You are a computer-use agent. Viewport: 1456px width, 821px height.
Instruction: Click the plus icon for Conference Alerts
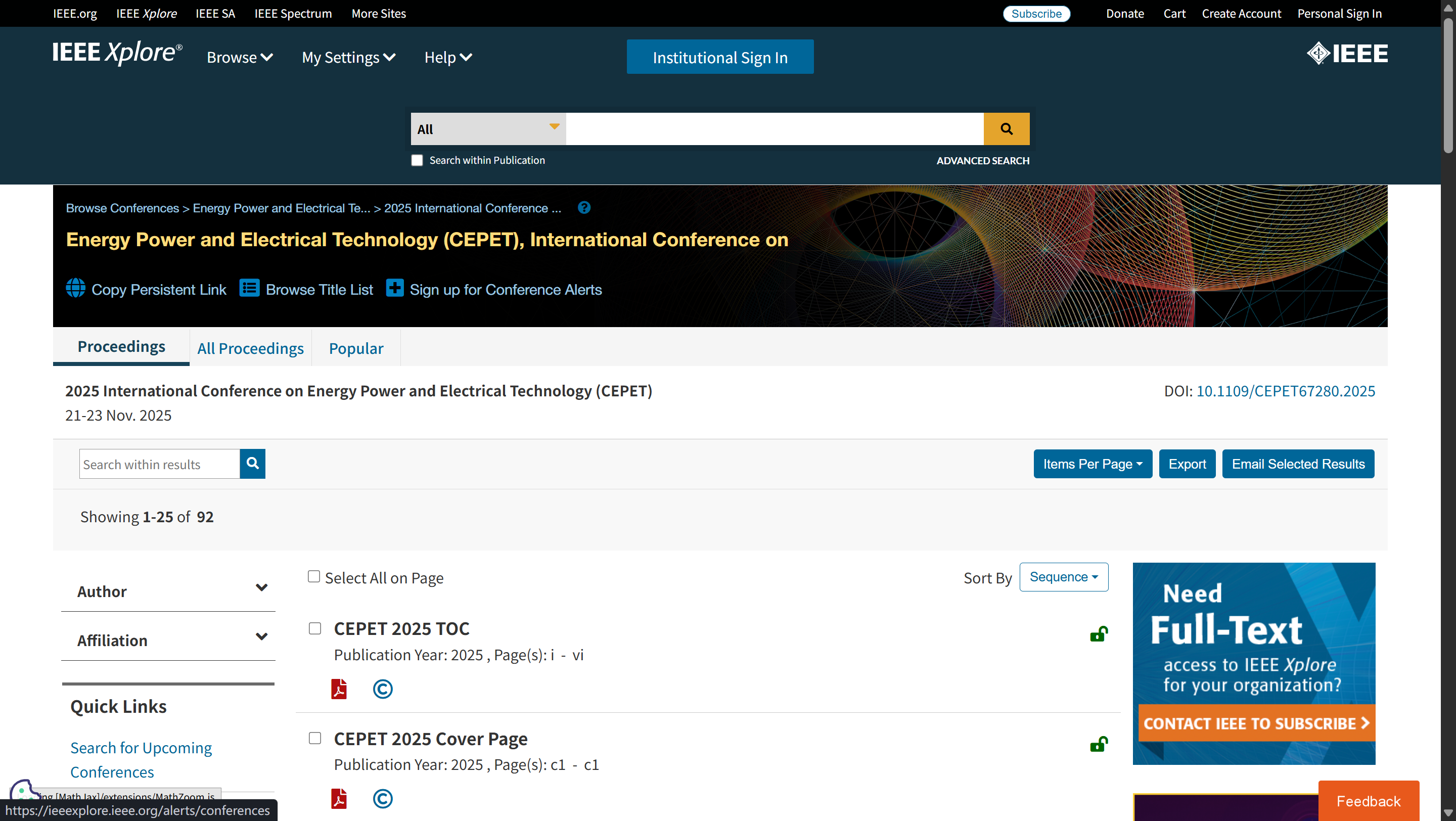pyautogui.click(x=394, y=288)
